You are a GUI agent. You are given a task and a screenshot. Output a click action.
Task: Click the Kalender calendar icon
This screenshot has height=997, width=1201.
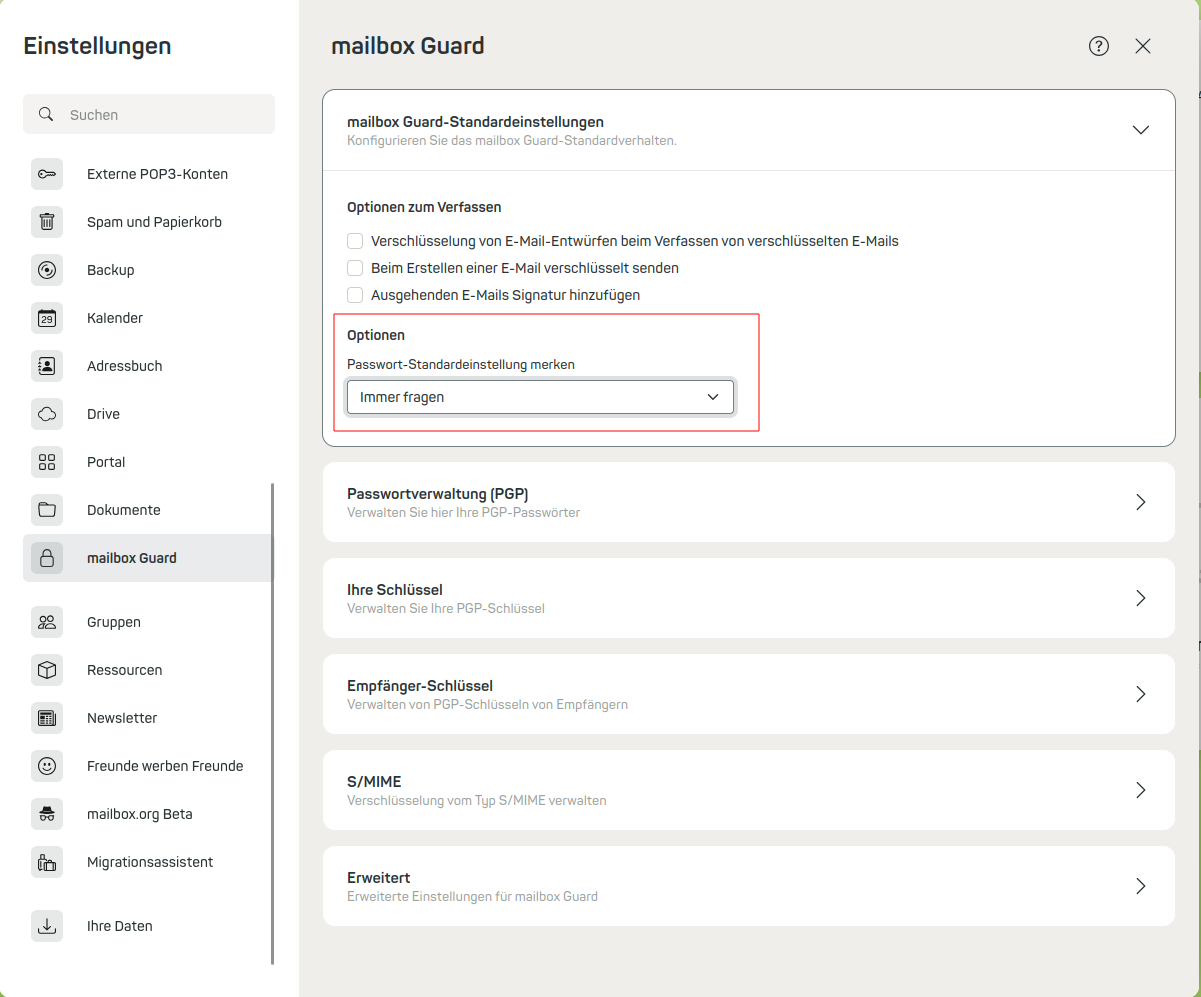tap(47, 318)
